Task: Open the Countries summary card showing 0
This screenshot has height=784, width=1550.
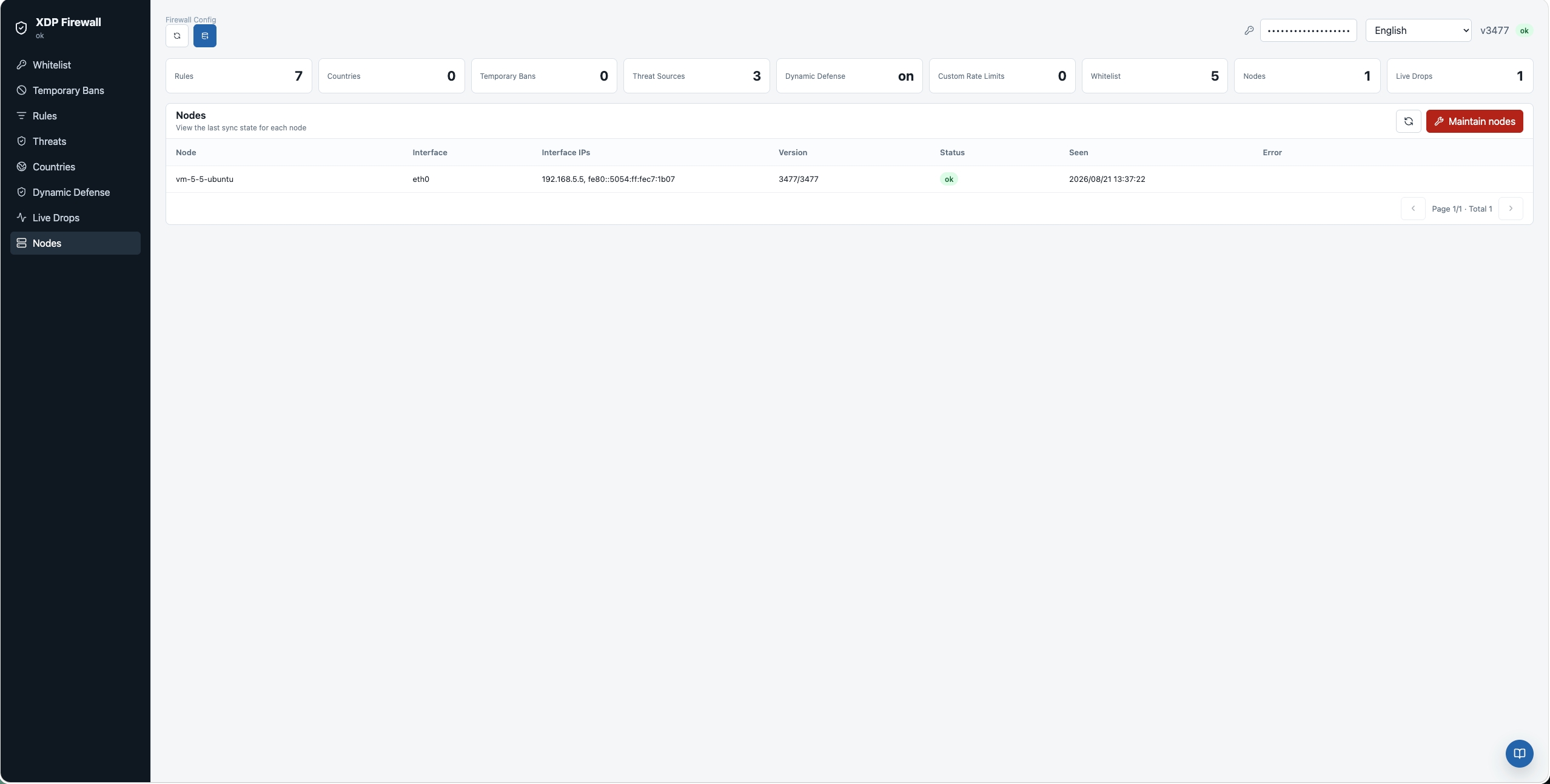Action: [x=392, y=76]
